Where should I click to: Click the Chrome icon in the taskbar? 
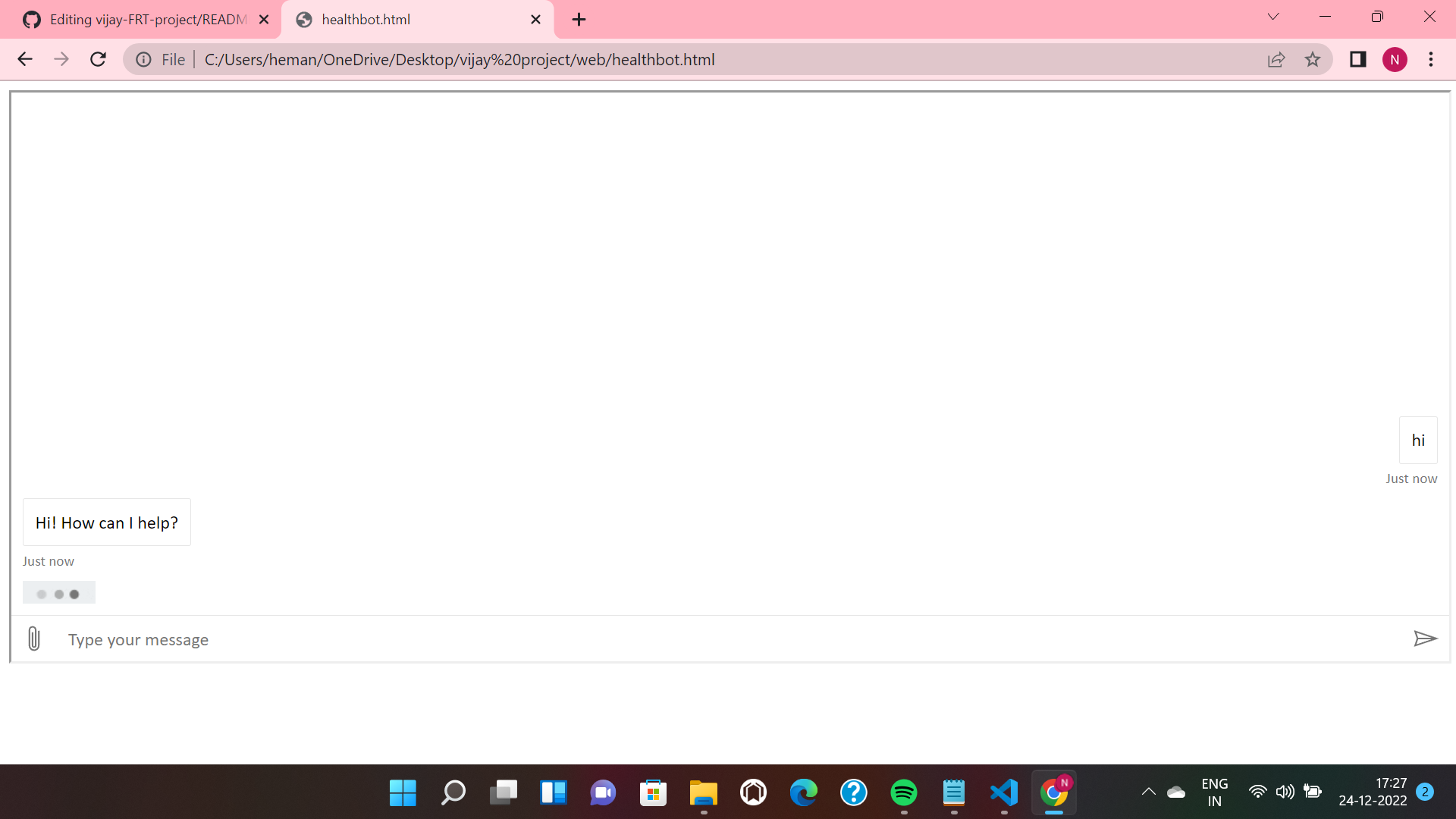(x=1053, y=792)
